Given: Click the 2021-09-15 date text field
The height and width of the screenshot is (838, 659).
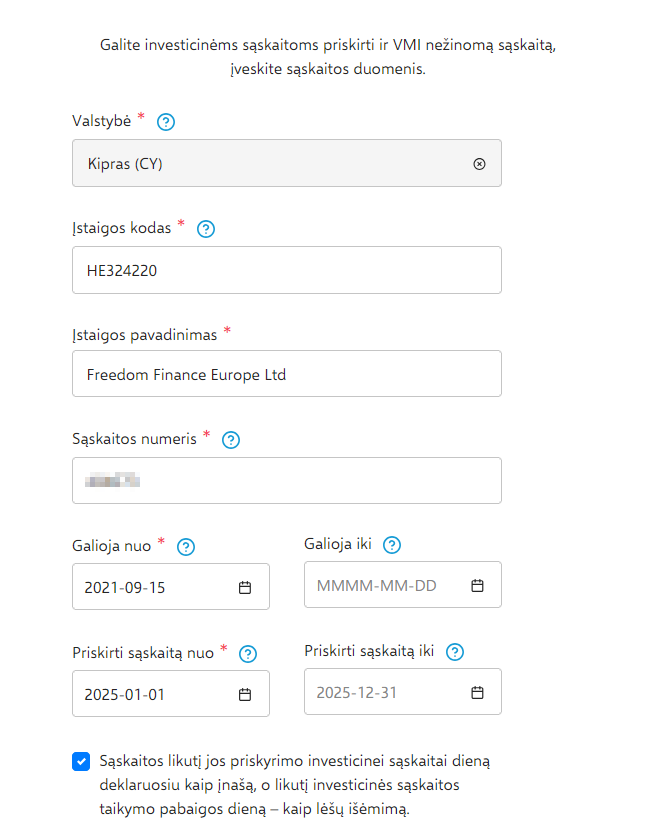Looking at the screenshot, I should (150, 587).
